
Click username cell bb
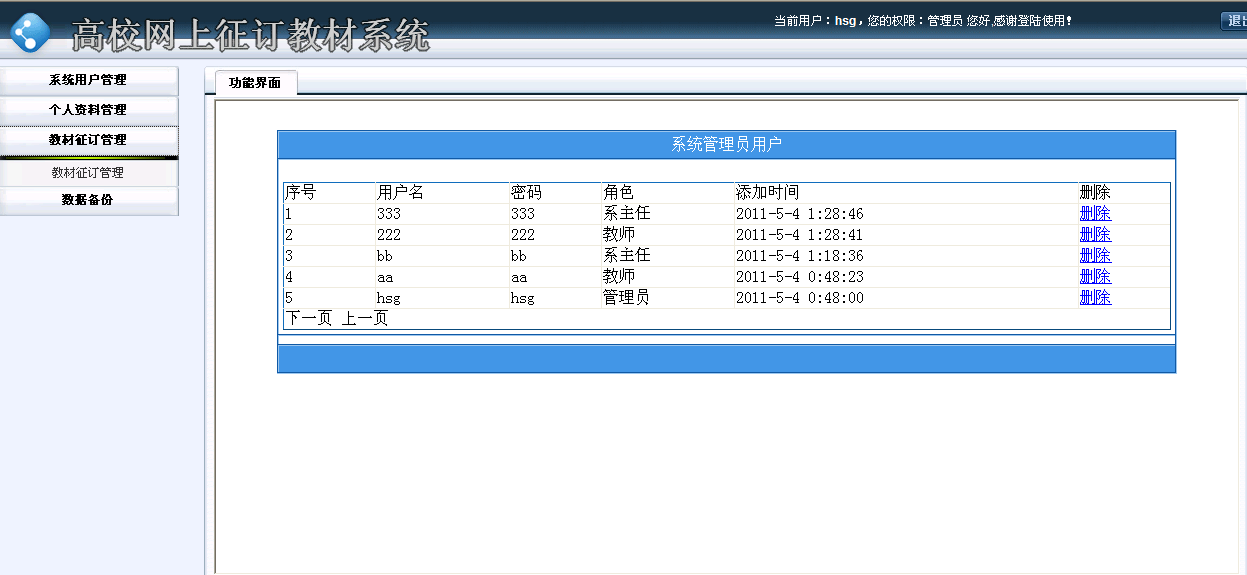pyautogui.click(x=385, y=256)
